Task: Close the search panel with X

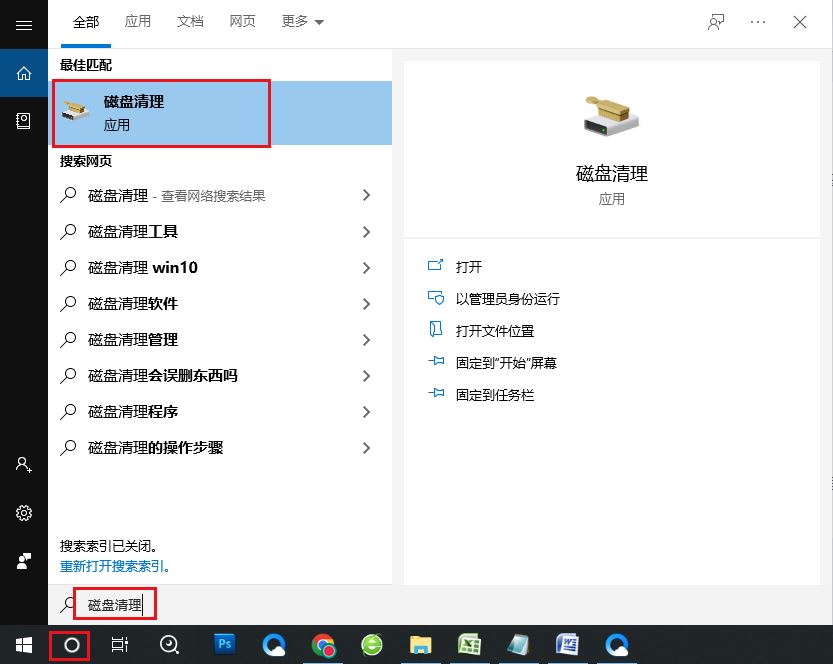Action: coord(800,22)
